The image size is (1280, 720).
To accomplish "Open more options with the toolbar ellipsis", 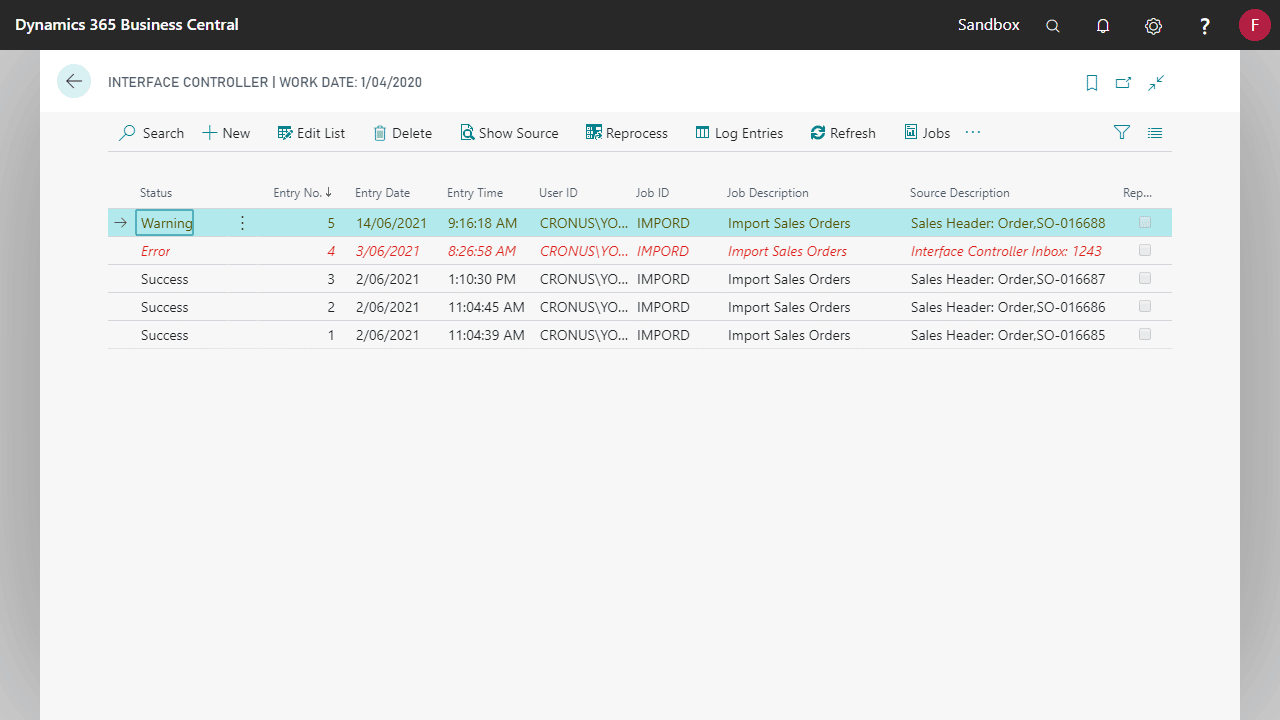I will [972, 132].
